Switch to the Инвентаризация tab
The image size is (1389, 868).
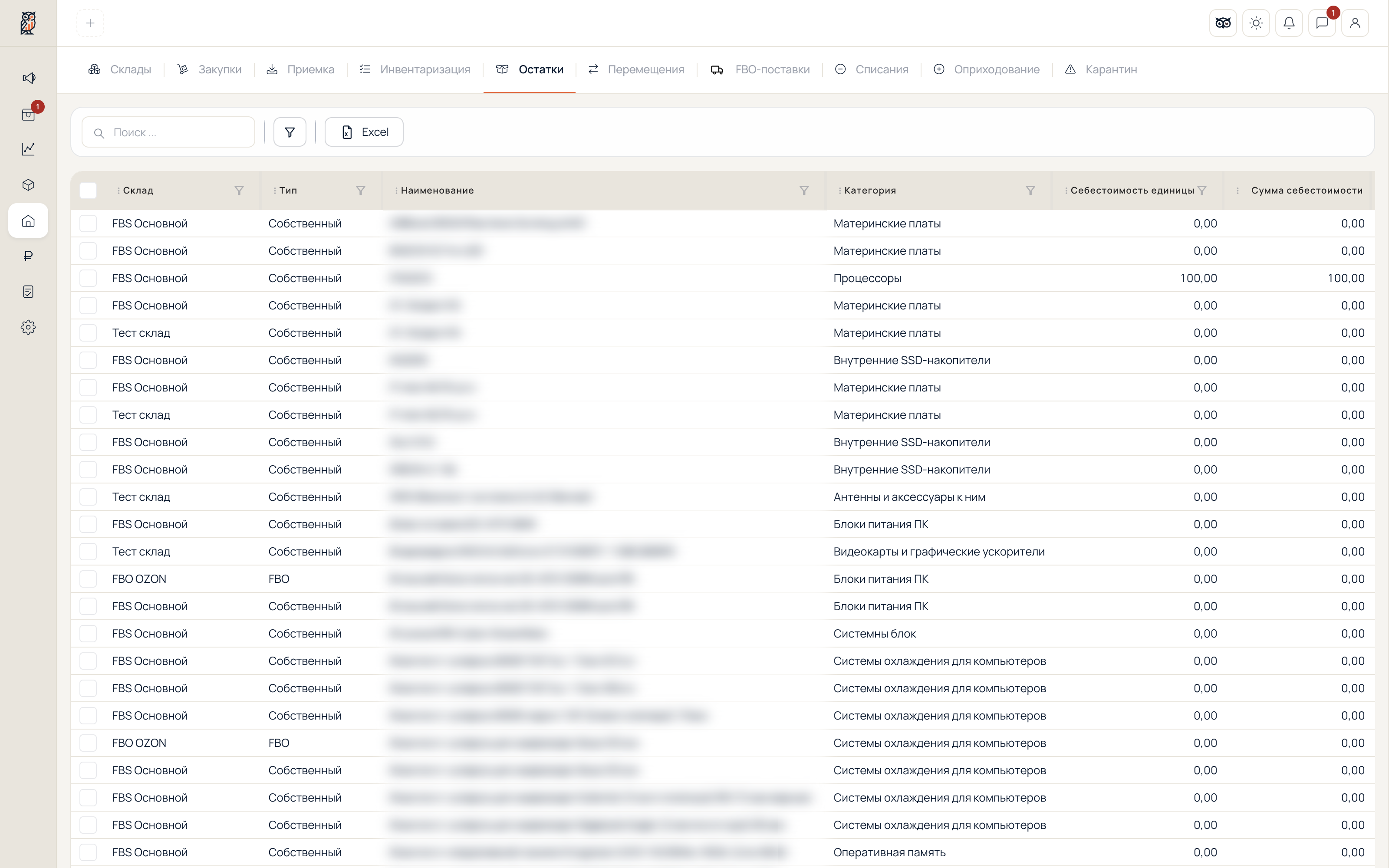(415, 69)
